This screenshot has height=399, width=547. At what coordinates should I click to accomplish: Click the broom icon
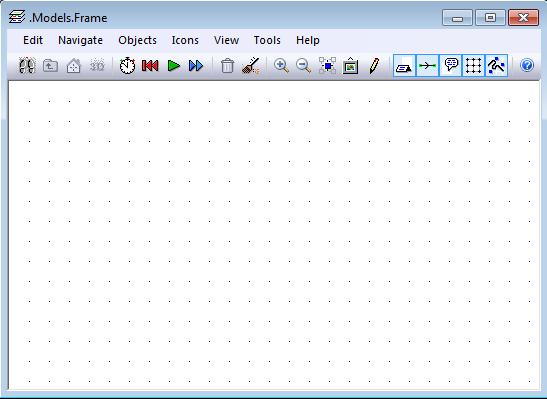point(250,66)
